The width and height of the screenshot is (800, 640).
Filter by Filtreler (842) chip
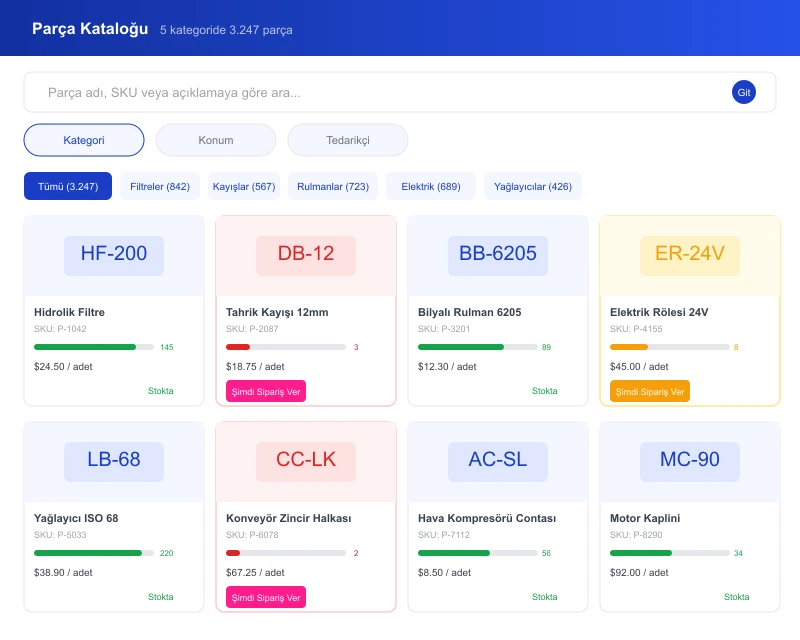(x=160, y=186)
